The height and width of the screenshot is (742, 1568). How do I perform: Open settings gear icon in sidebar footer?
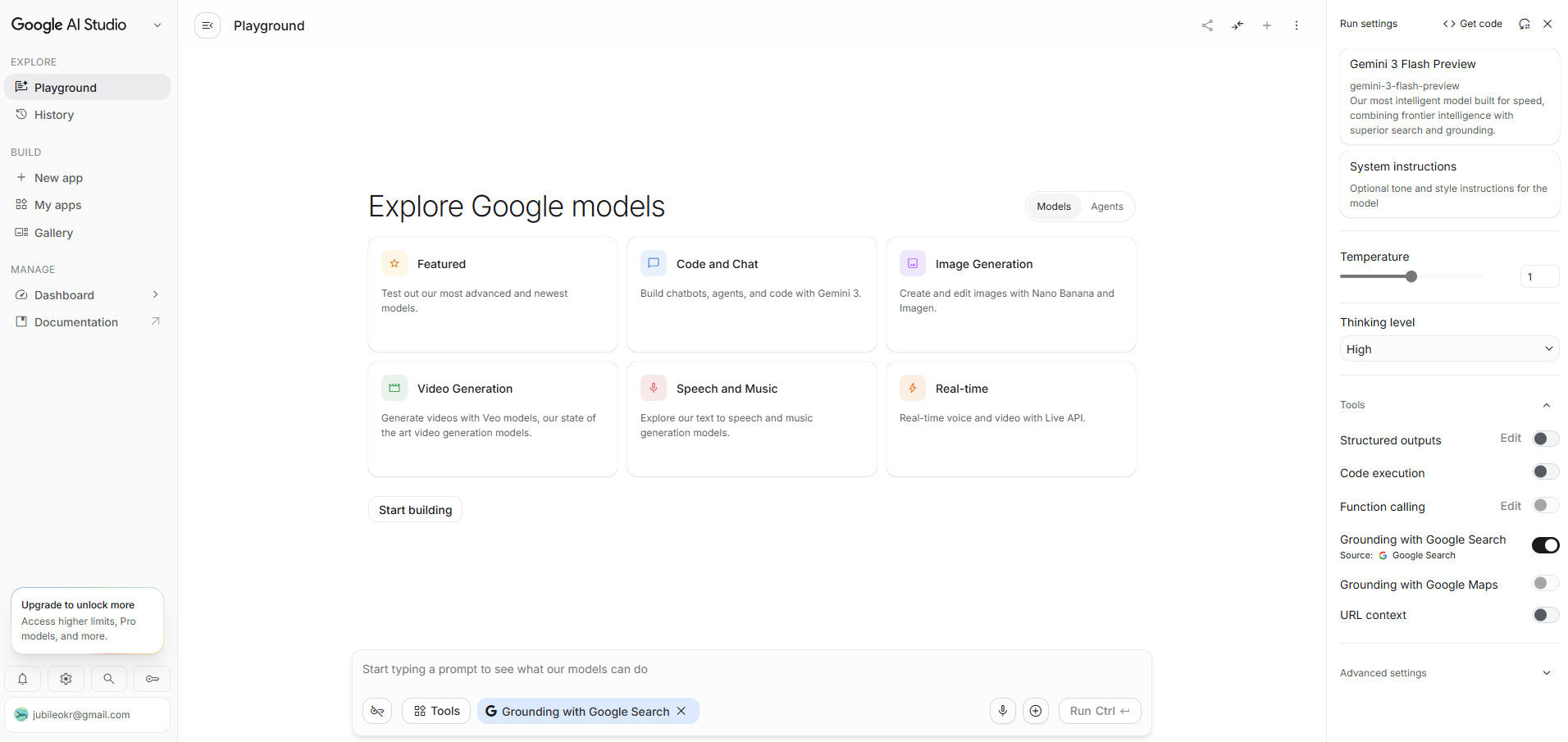tap(66, 679)
